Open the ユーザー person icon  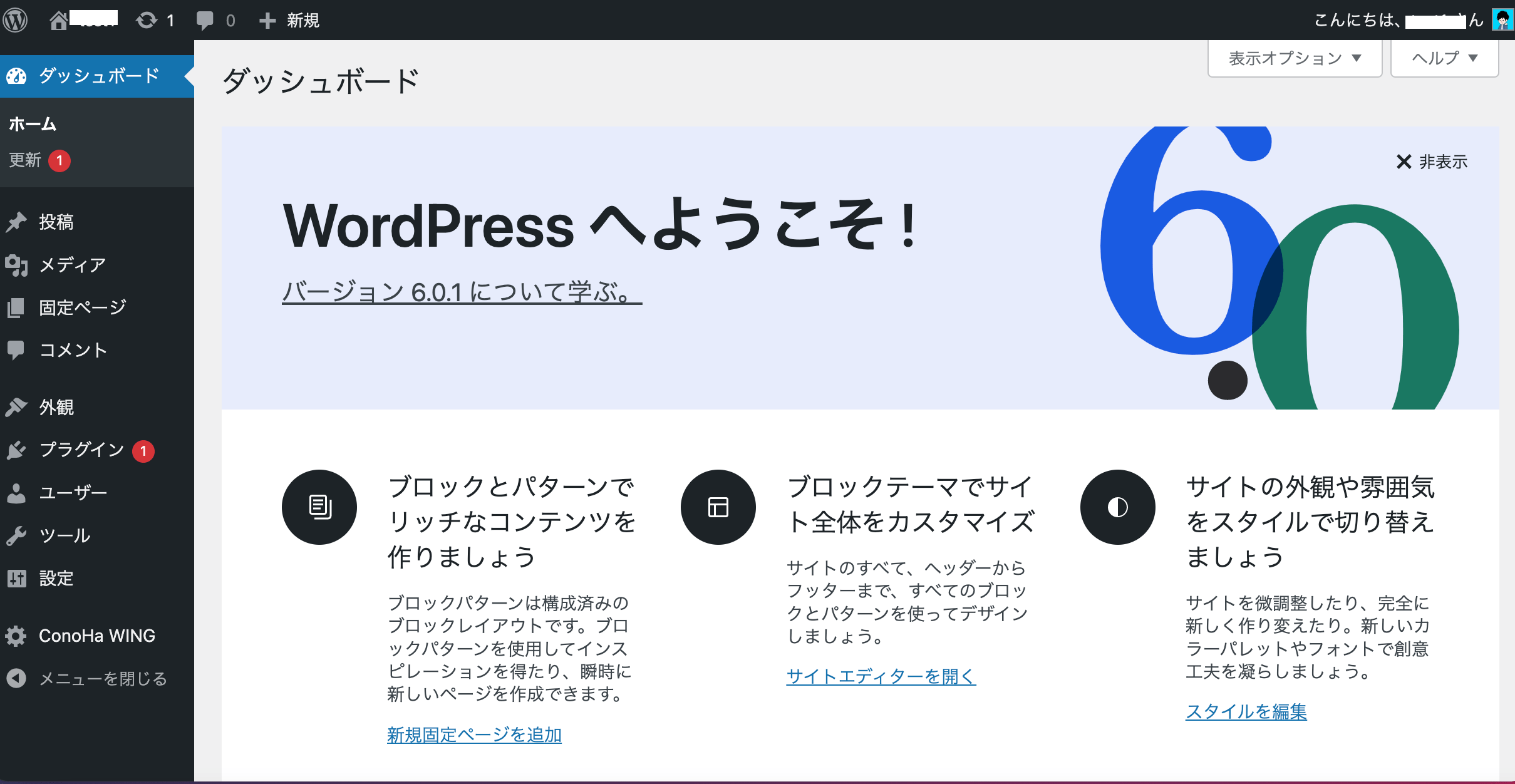(16, 493)
